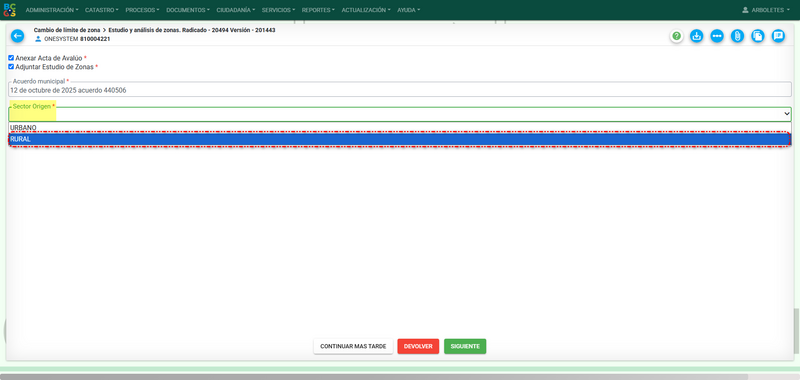The width and height of the screenshot is (800, 380).
Task: Click the copy documents icon
Action: (758, 36)
